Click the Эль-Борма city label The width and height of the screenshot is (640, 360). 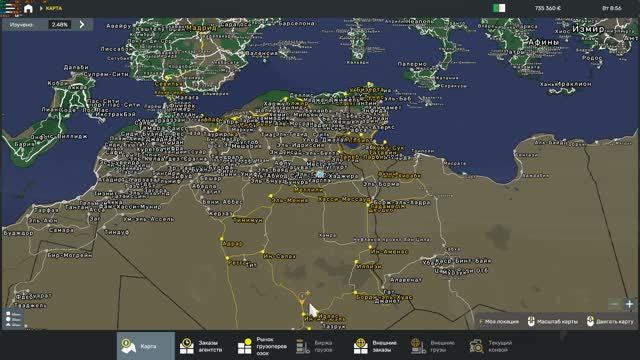[381, 184]
